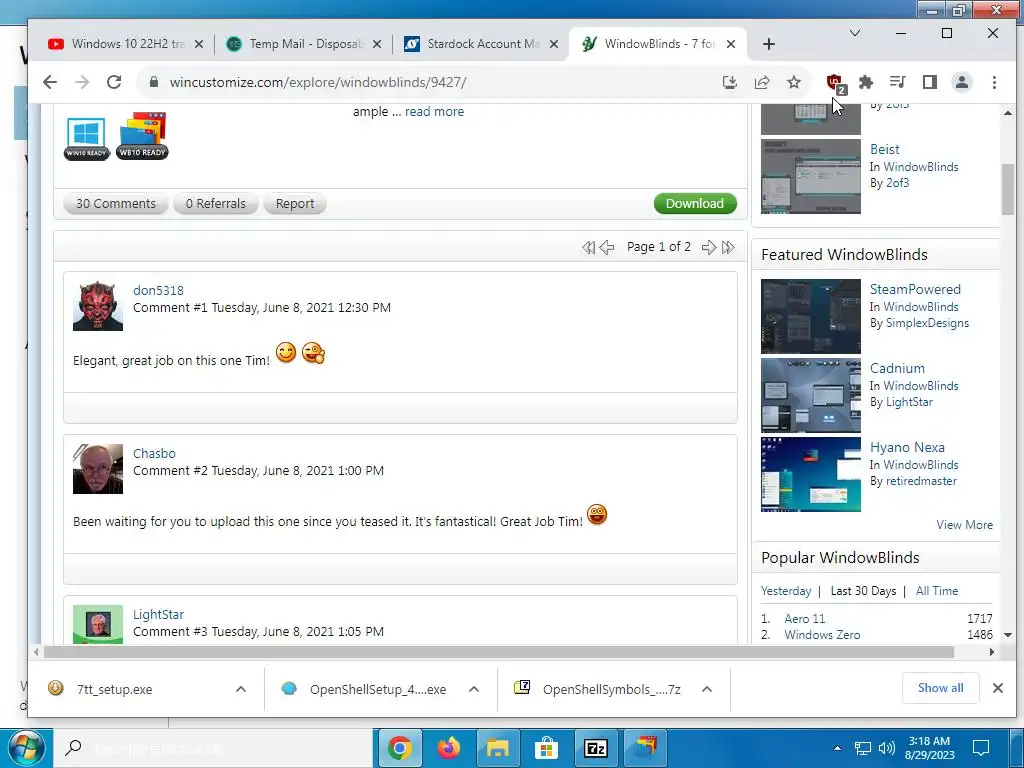Expand options for OpenShellSymbols download
1024x768 pixels.
707,689
